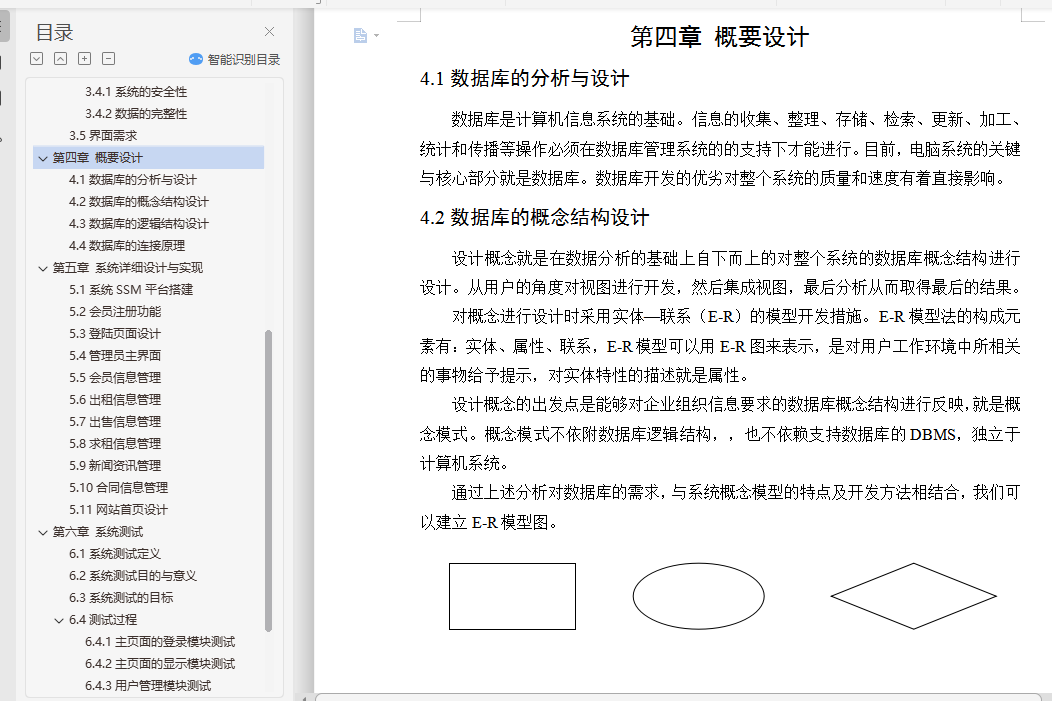The image size is (1052, 701).
Task: Open 4.1 数据库的分析与设计 entry
Action: click(133, 180)
